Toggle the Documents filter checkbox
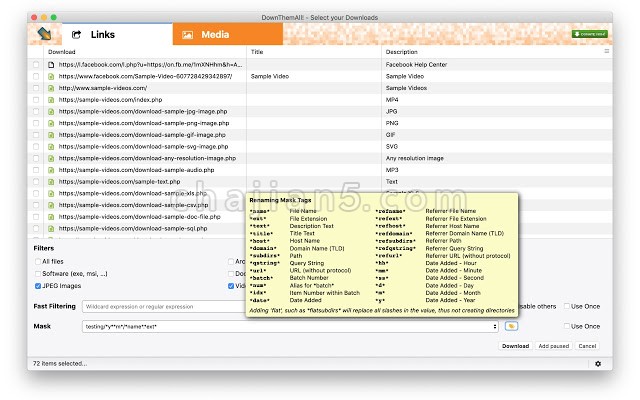 click(231, 273)
